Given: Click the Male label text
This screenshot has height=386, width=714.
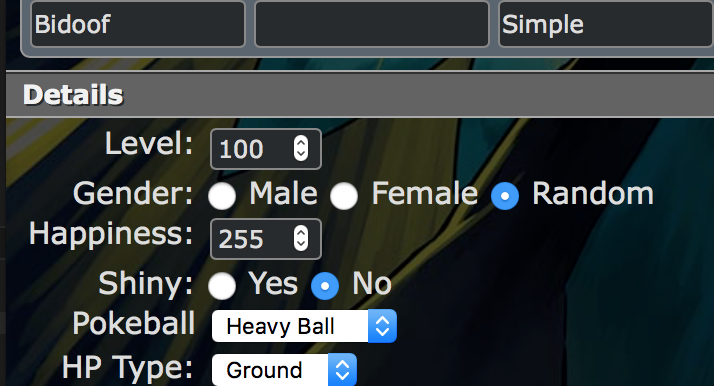Looking at the screenshot, I should [283, 193].
